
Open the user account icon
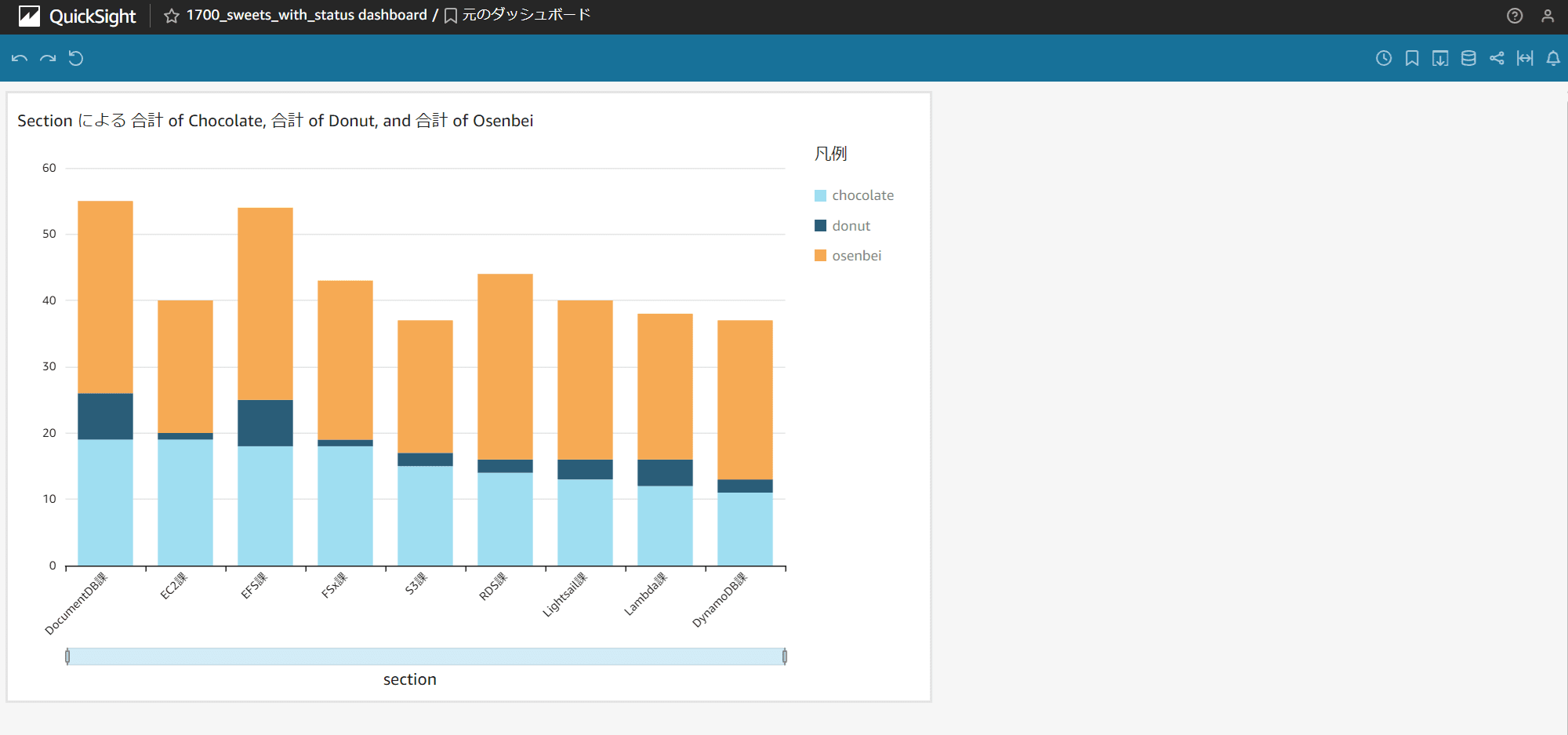1548,16
